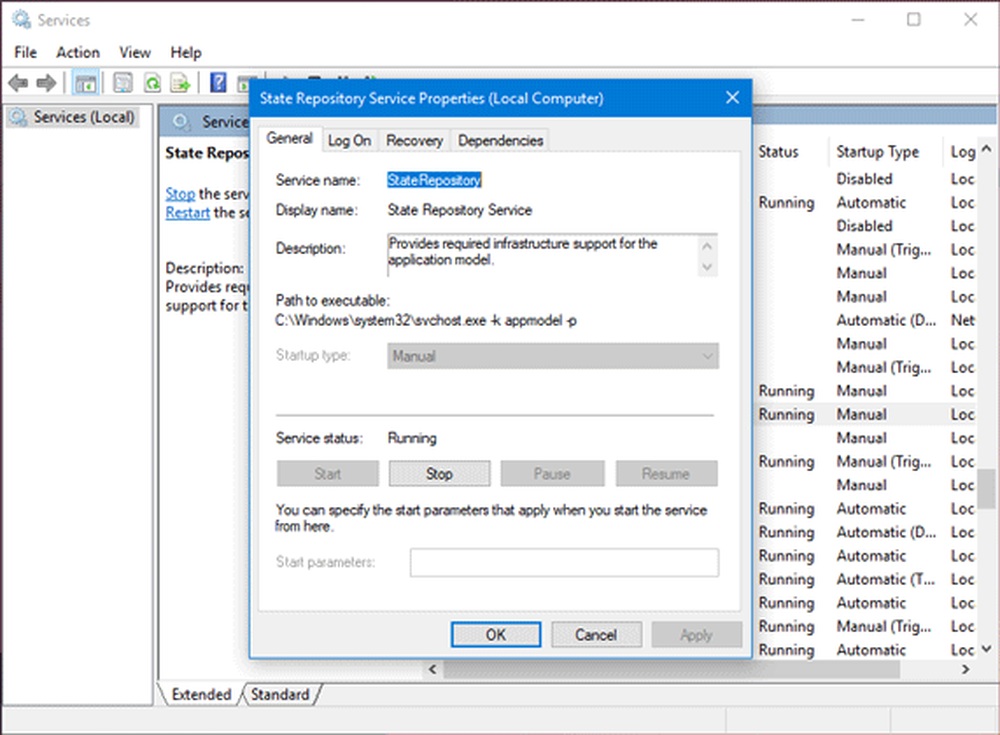Screen dimensions: 1000x735
Task: Click the Stop the service link
Action: [180, 194]
